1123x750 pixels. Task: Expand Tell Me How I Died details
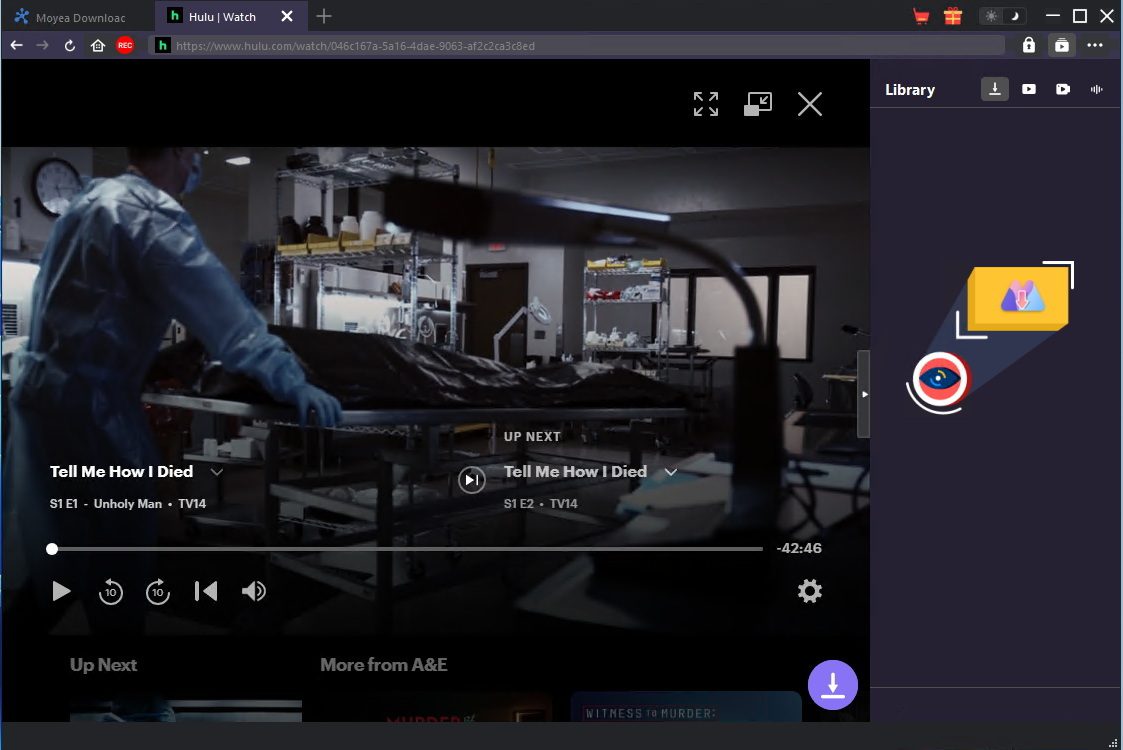(x=216, y=472)
